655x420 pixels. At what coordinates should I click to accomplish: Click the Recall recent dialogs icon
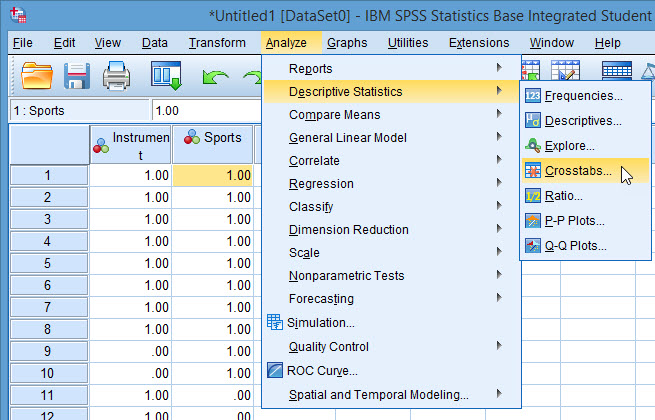[166, 76]
